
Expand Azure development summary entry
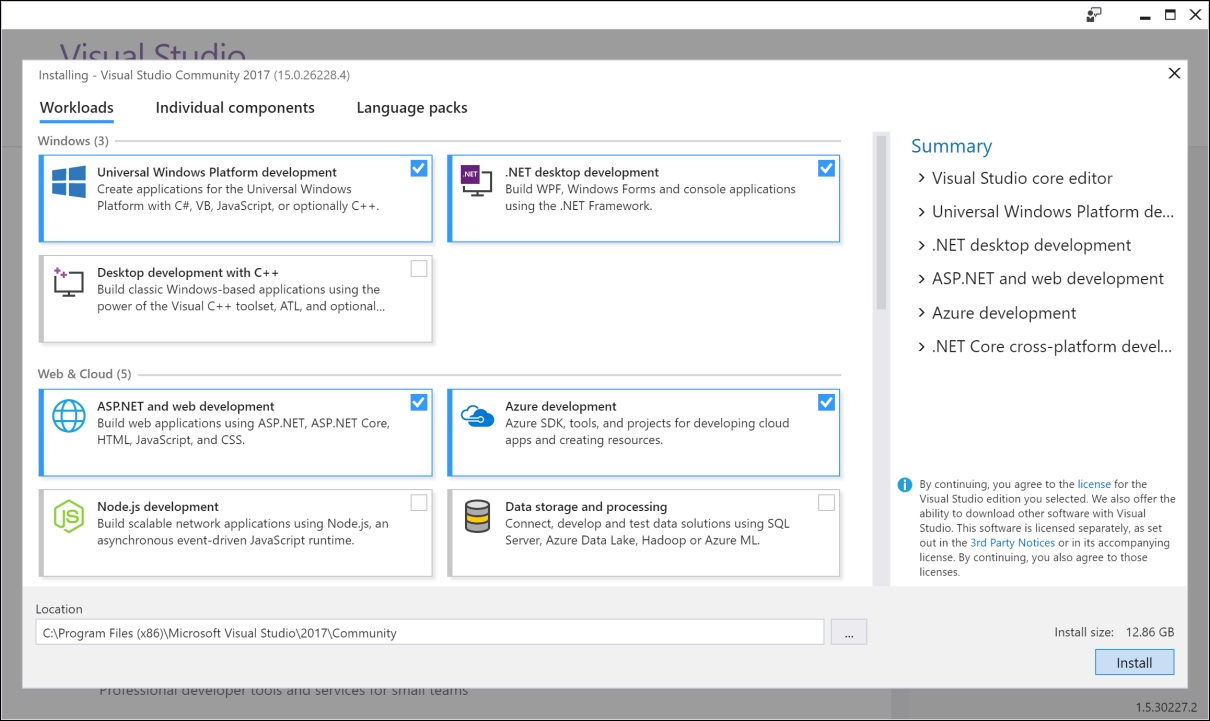pyautogui.click(x=921, y=313)
